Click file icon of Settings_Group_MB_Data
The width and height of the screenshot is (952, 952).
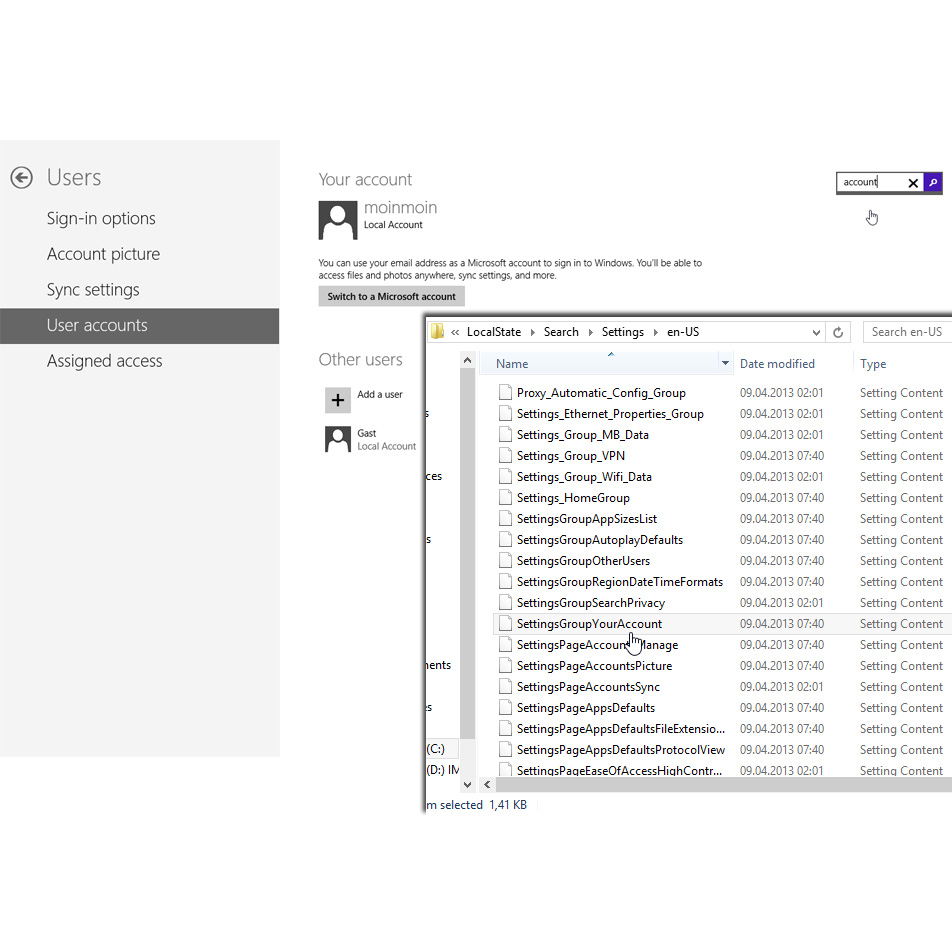click(505, 434)
